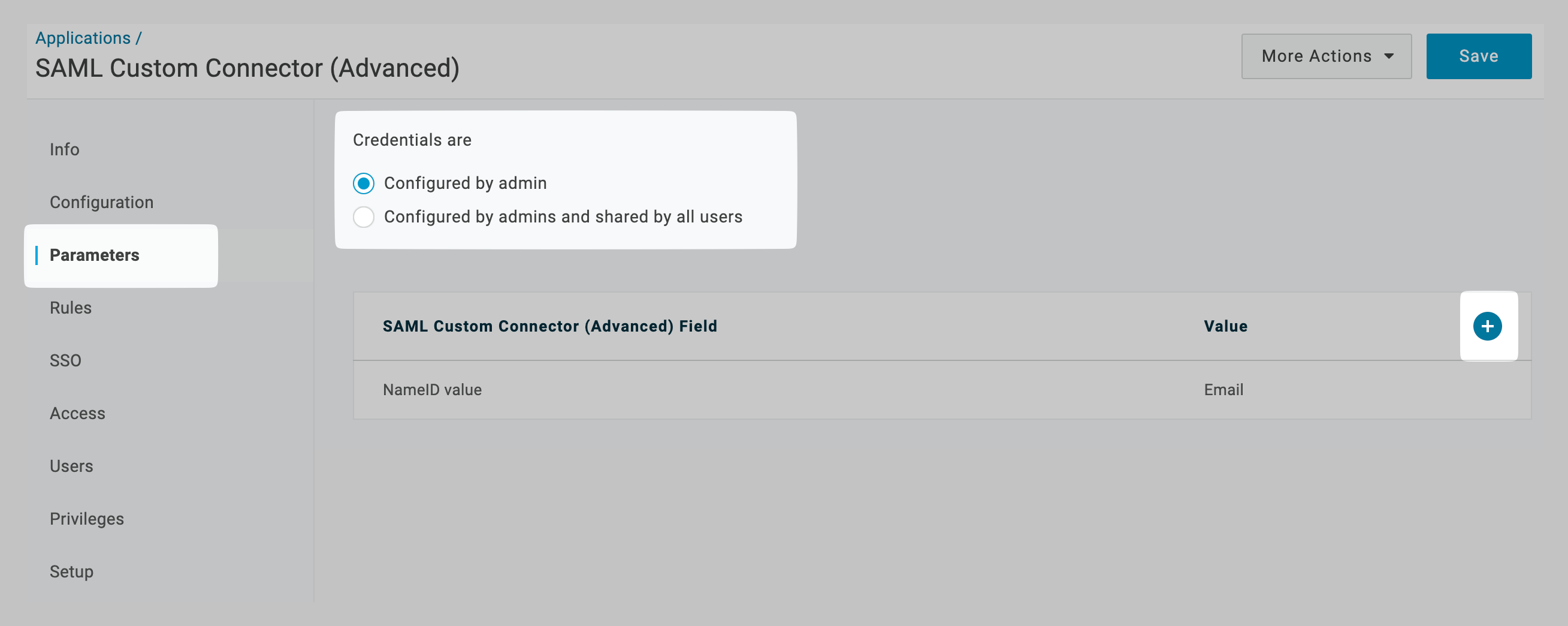Enable 'Configured by admins and shared by all users'
The image size is (1568, 626).
tap(364, 217)
